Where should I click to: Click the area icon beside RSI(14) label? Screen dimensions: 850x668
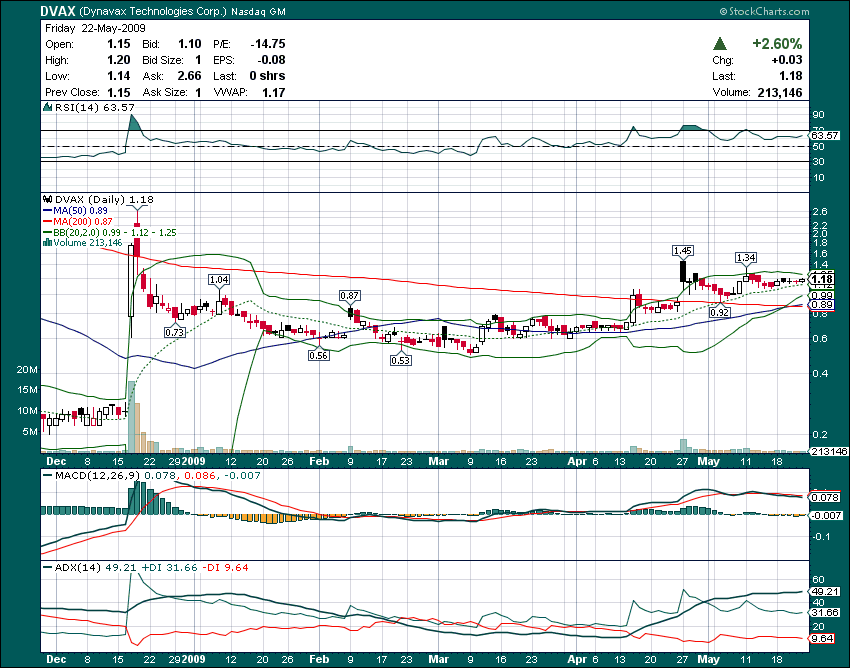(48, 107)
